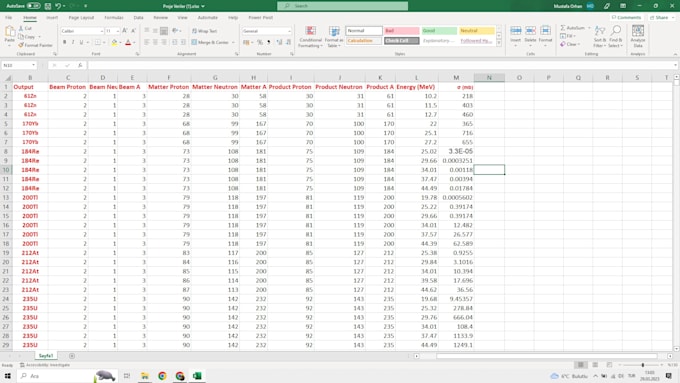Viewport: 680px width, 383px height.
Task: Click the Insert Function fx icon
Action: coord(80,65)
